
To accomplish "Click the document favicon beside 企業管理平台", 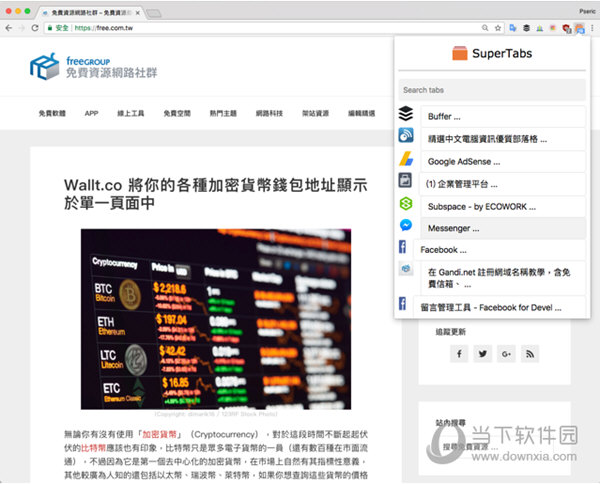I will 405,180.
